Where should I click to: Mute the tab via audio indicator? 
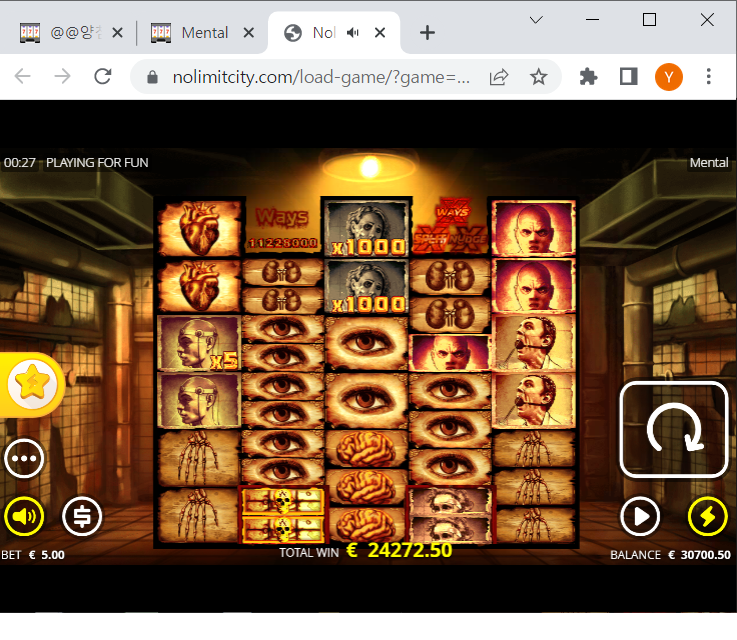coord(353,33)
